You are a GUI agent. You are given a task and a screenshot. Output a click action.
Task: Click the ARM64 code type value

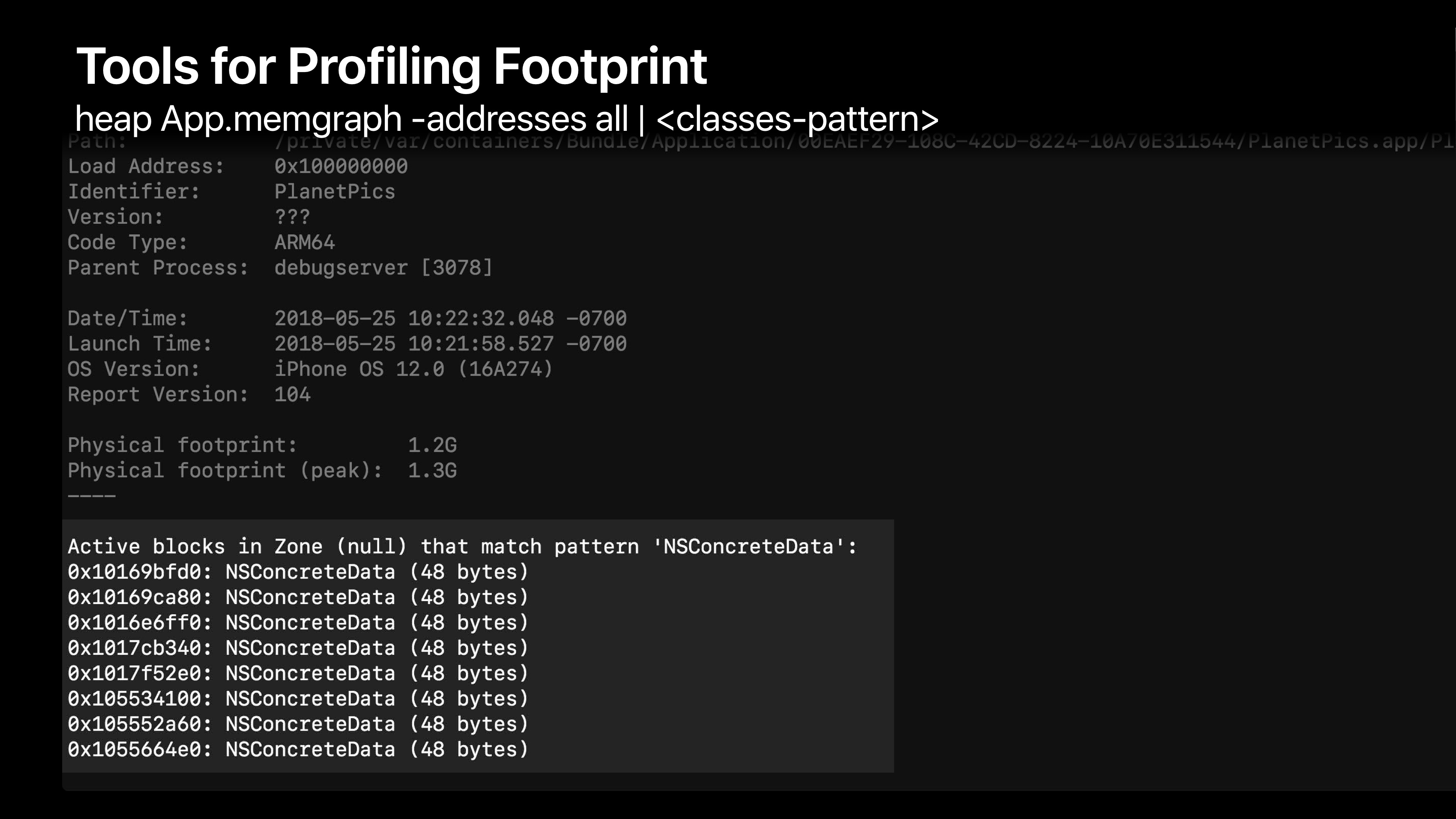304,243
